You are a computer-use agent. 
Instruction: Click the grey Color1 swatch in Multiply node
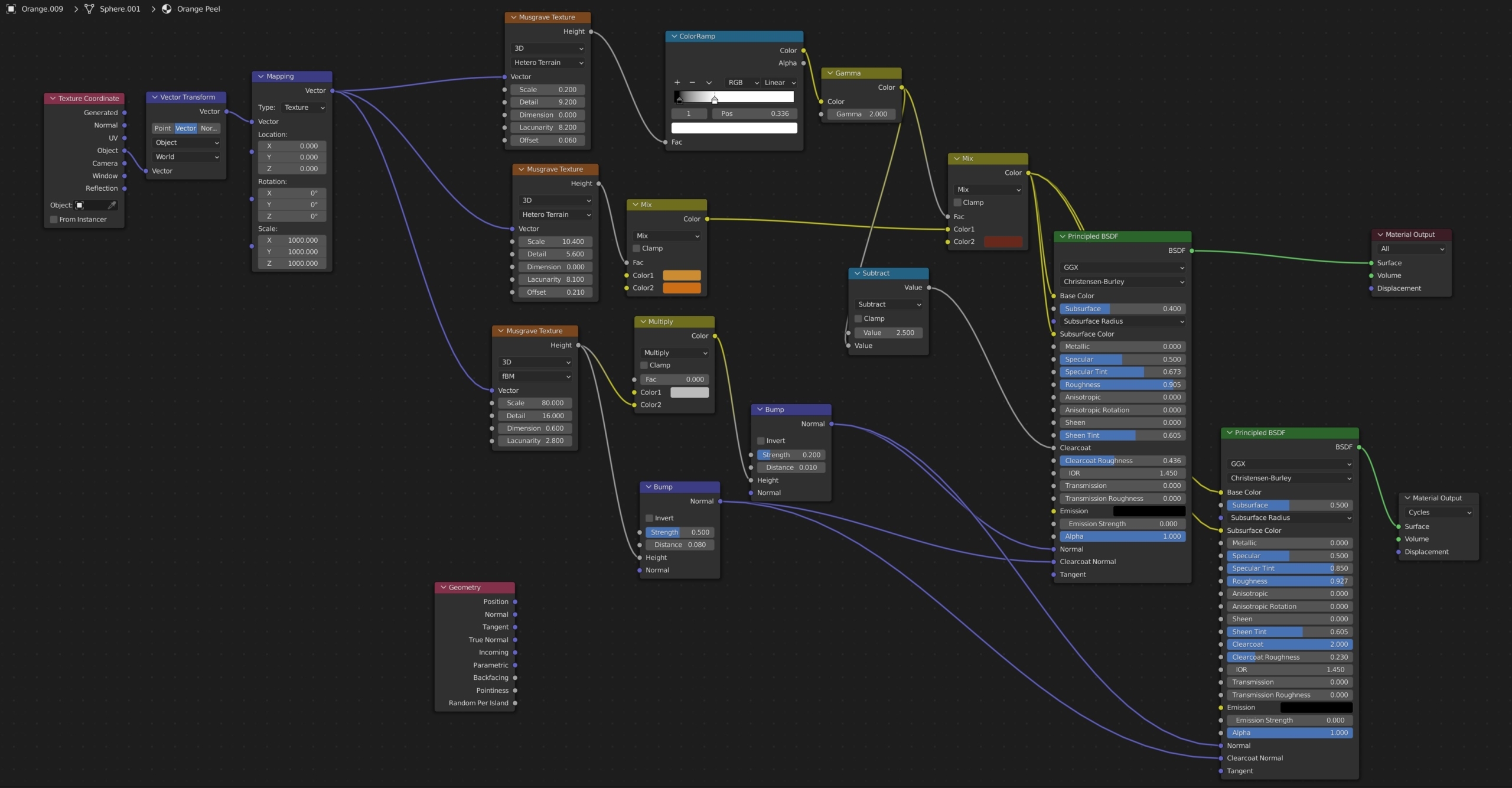[x=689, y=393]
